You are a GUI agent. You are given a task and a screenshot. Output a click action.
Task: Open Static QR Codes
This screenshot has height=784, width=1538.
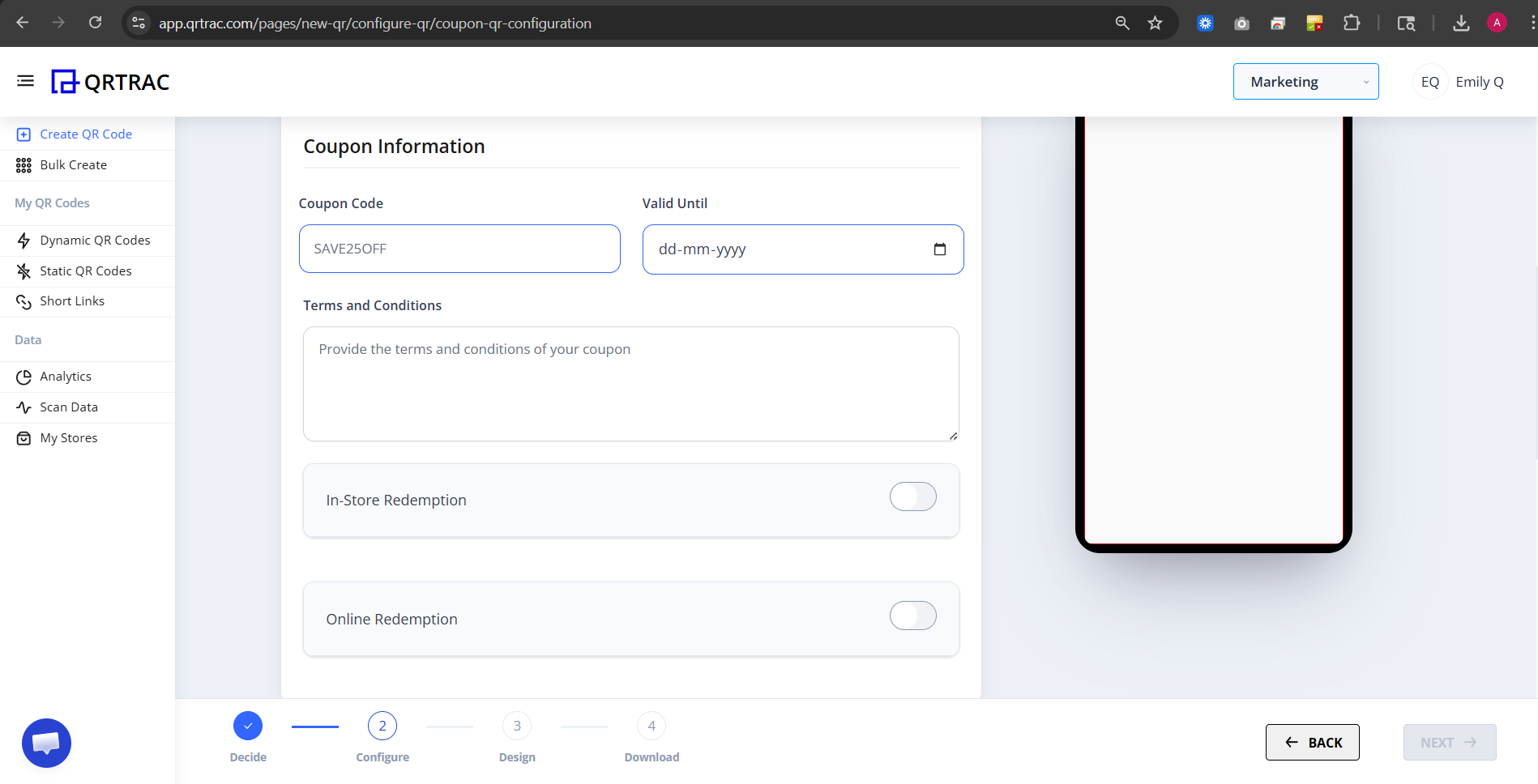coord(86,271)
